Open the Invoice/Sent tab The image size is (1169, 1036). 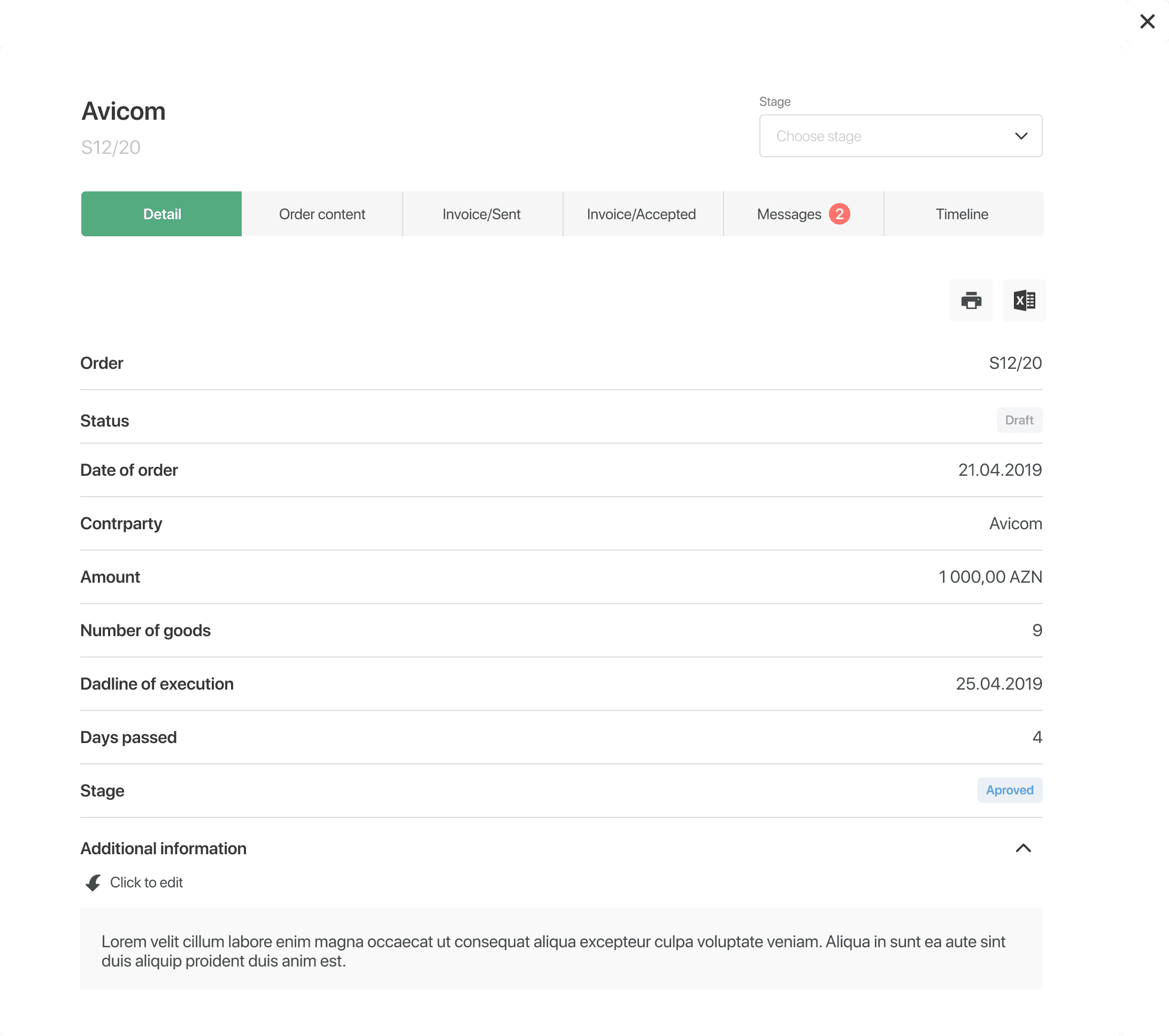click(482, 213)
